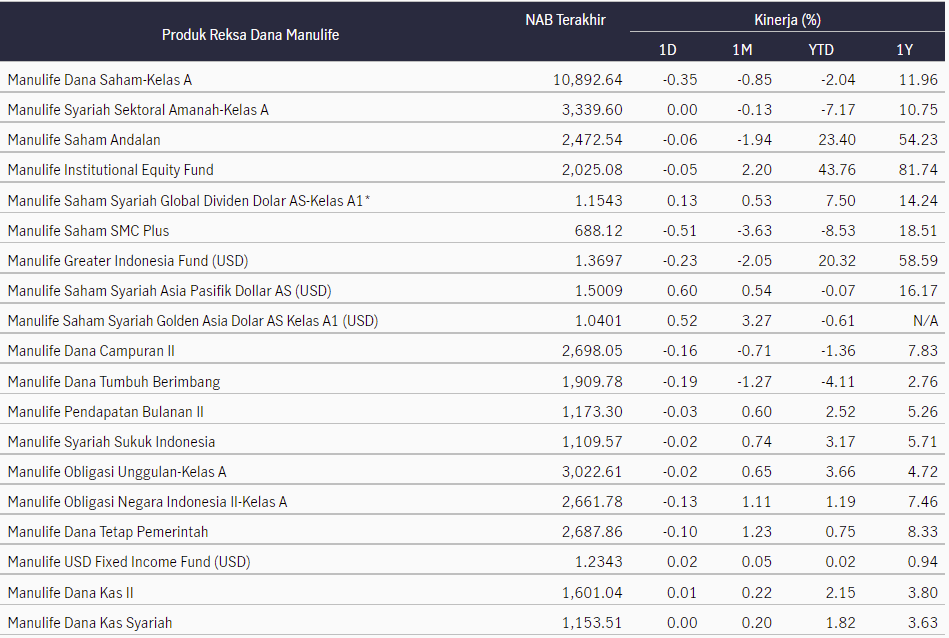Click NAB value 2,661.78
949x638 pixels.
[x=592, y=502]
